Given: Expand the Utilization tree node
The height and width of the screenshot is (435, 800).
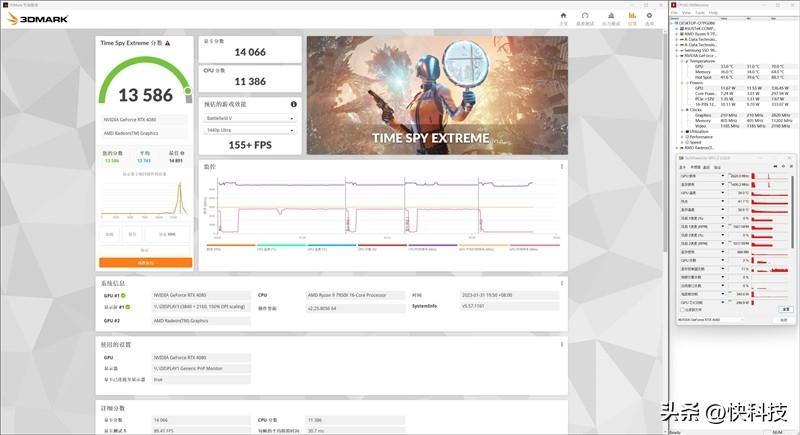Looking at the screenshot, I should 681,133.
